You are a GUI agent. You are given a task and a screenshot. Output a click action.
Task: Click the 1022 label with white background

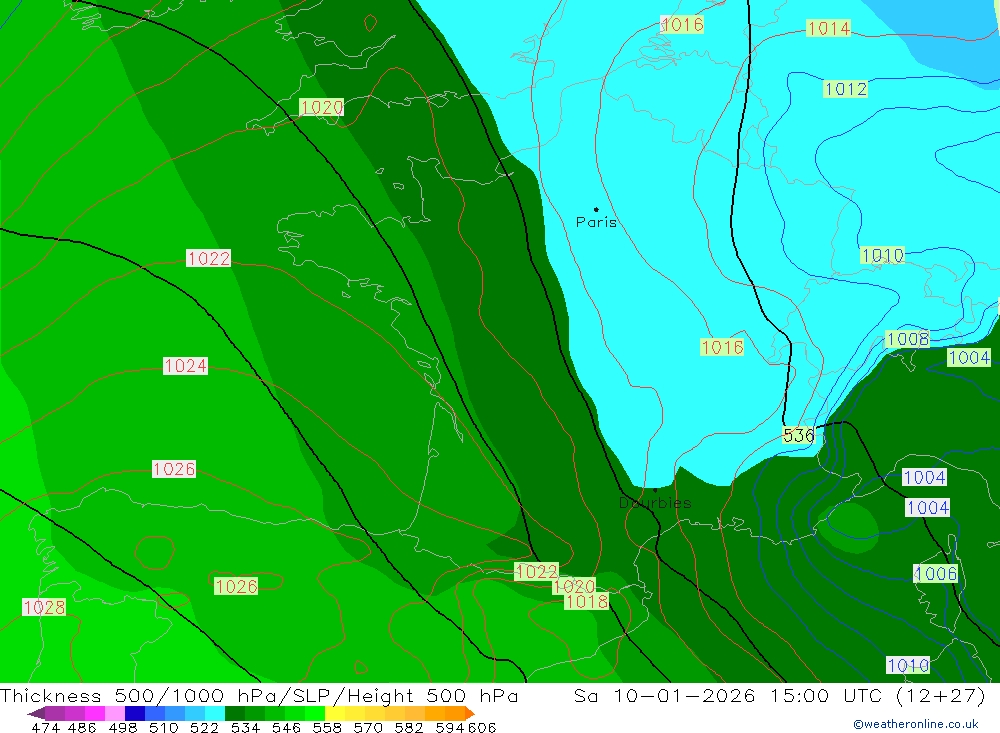(x=209, y=258)
